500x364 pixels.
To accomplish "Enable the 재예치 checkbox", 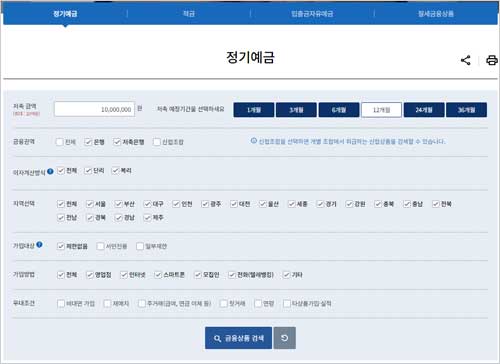I will coord(107,304).
